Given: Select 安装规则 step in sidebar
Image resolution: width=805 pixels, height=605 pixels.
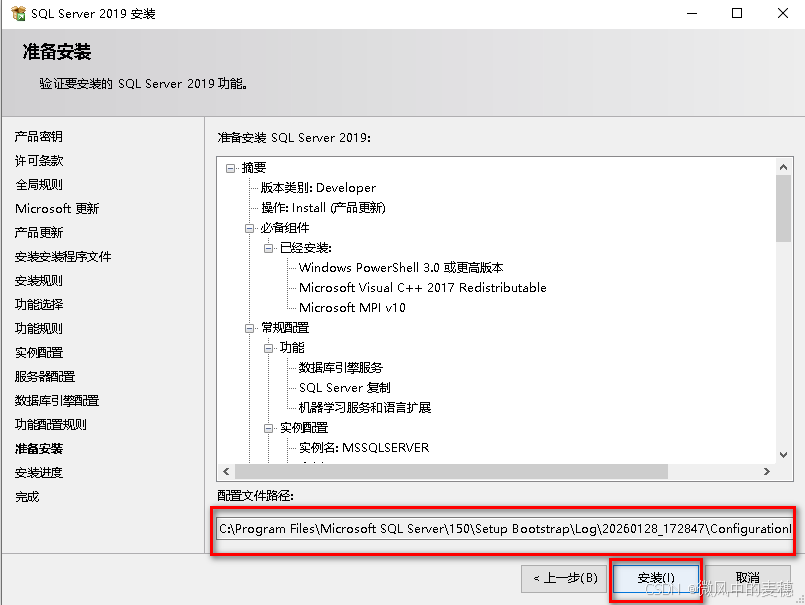Looking at the screenshot, I should point(39,281).
